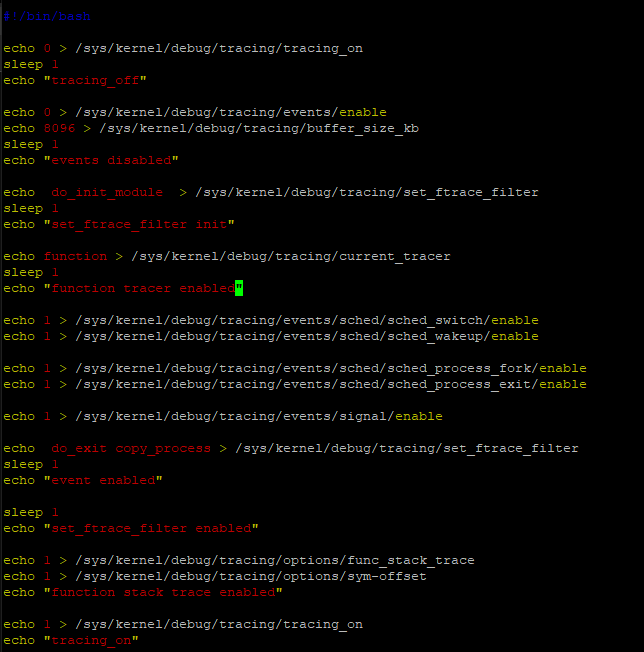Click the events/enable path line with echo 0
The image size is (644, 652).
[195, 113]
